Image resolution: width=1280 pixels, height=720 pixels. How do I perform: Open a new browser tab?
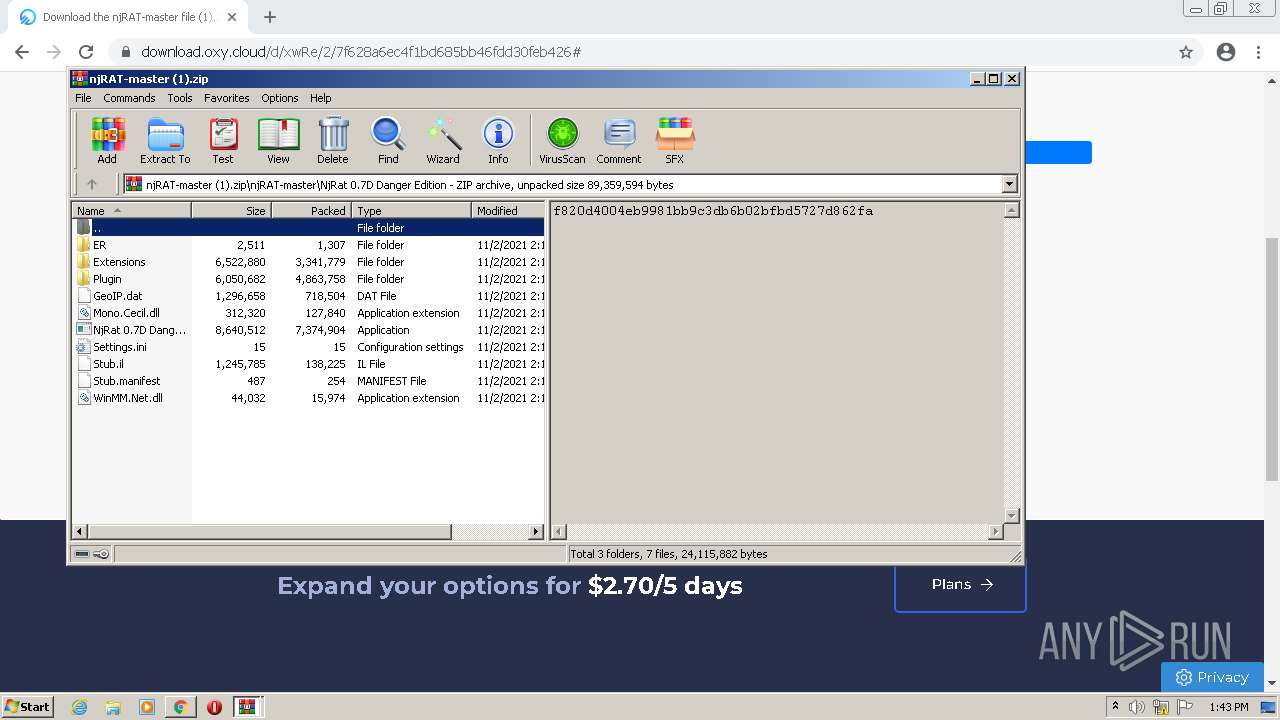[270, 17]
